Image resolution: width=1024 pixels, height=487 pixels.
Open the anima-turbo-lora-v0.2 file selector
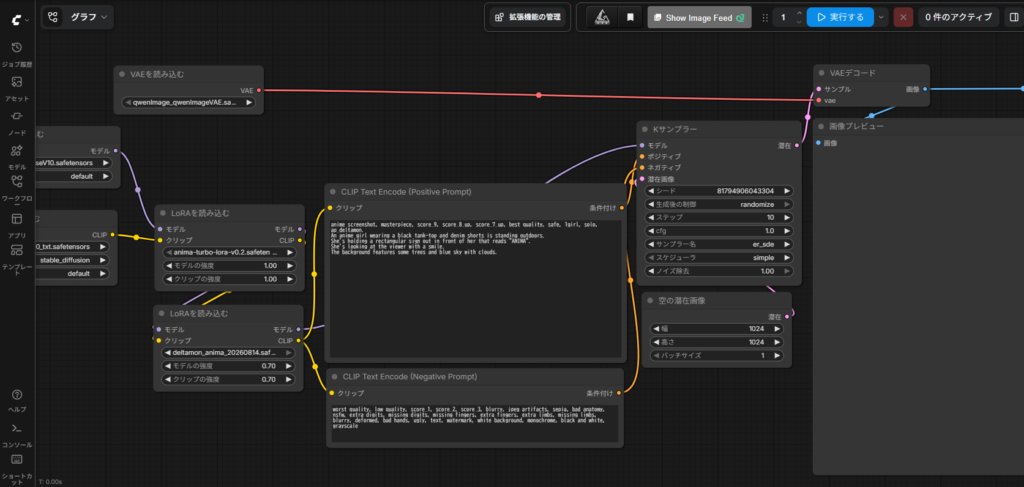click(229, 252)
